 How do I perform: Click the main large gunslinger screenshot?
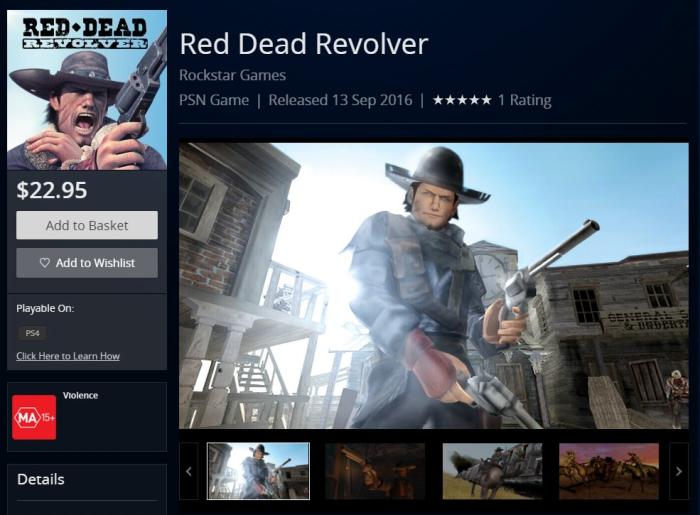point(433,286)
